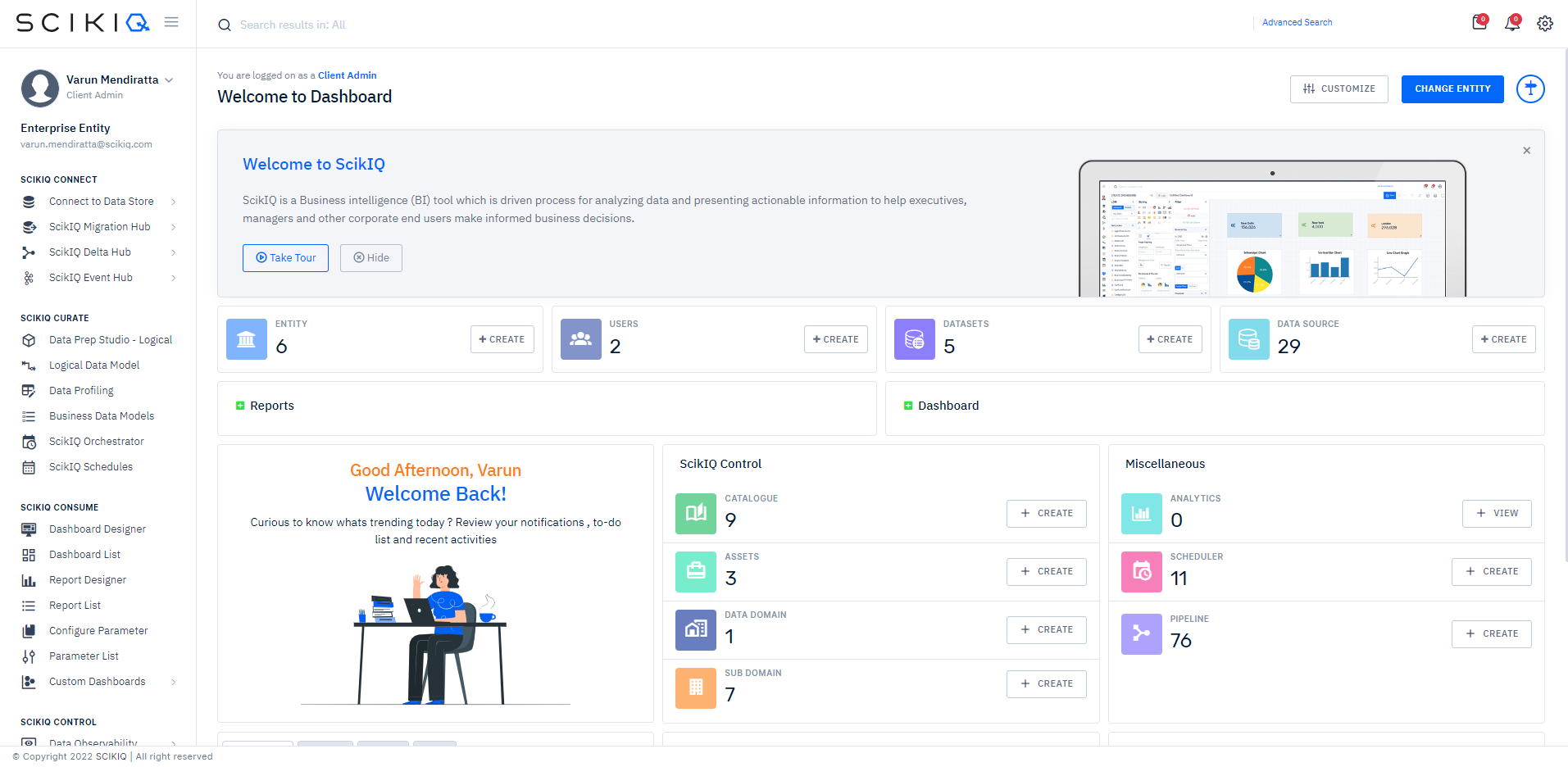Open the cart icon in header
Viewport: 1568px width, 767px height.
(x=1479, y=23)
